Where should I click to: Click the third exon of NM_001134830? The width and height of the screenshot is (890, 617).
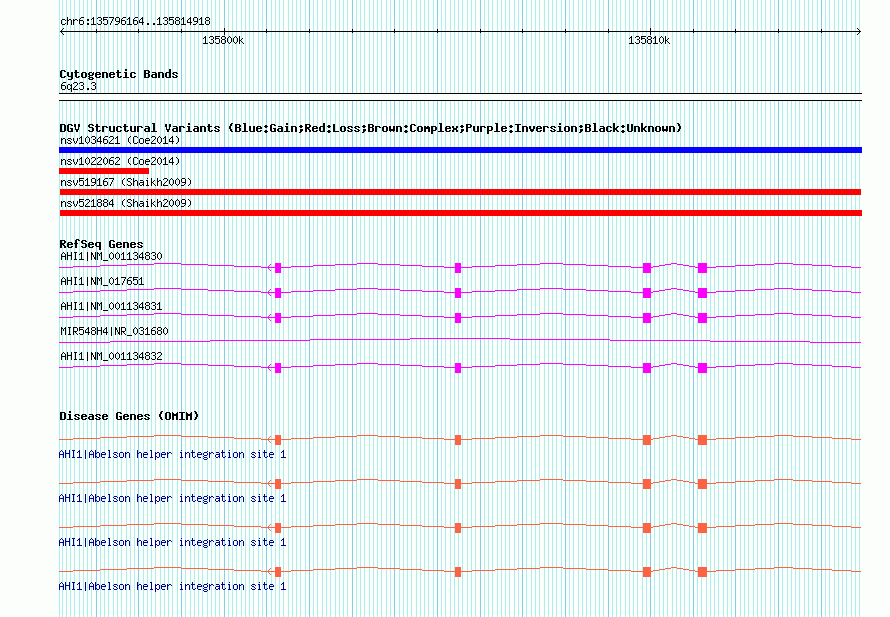[646, 268]
